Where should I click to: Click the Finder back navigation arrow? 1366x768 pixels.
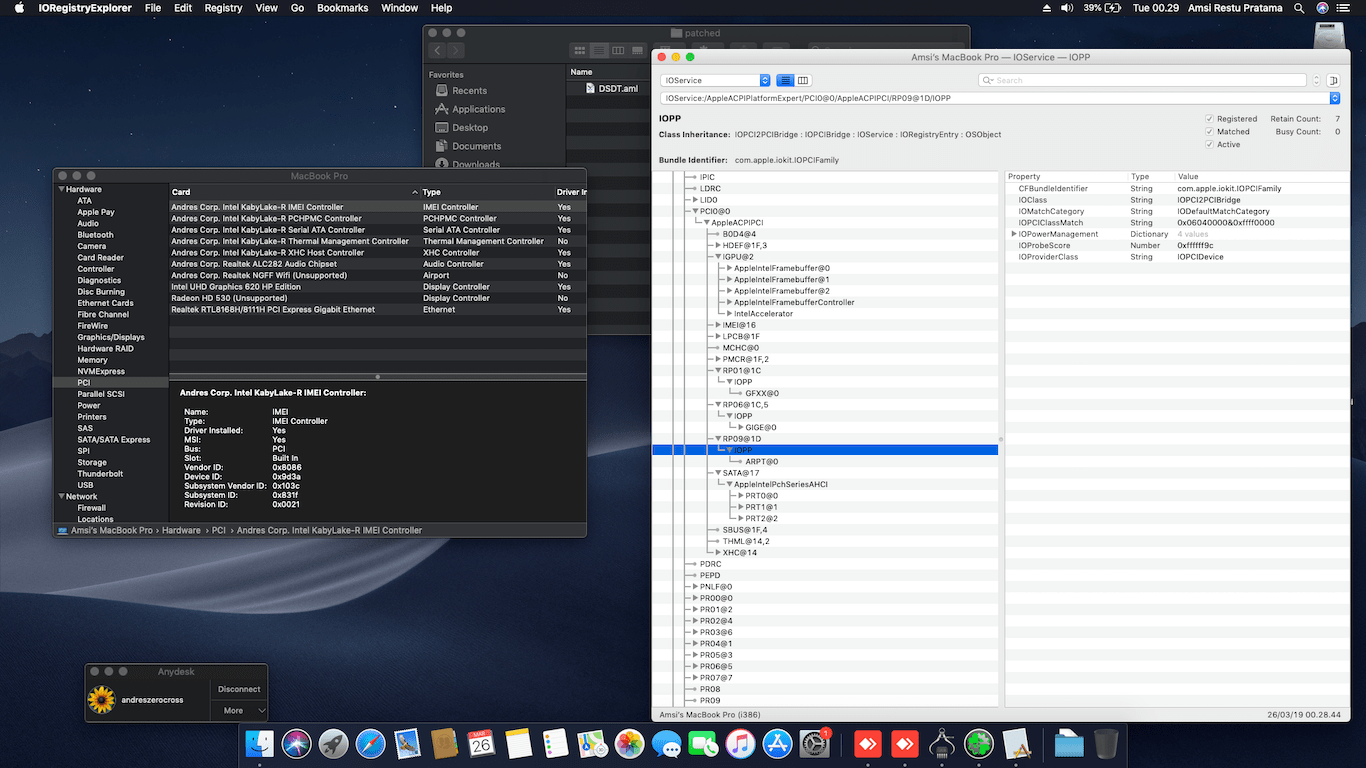(x=437, y=50)
